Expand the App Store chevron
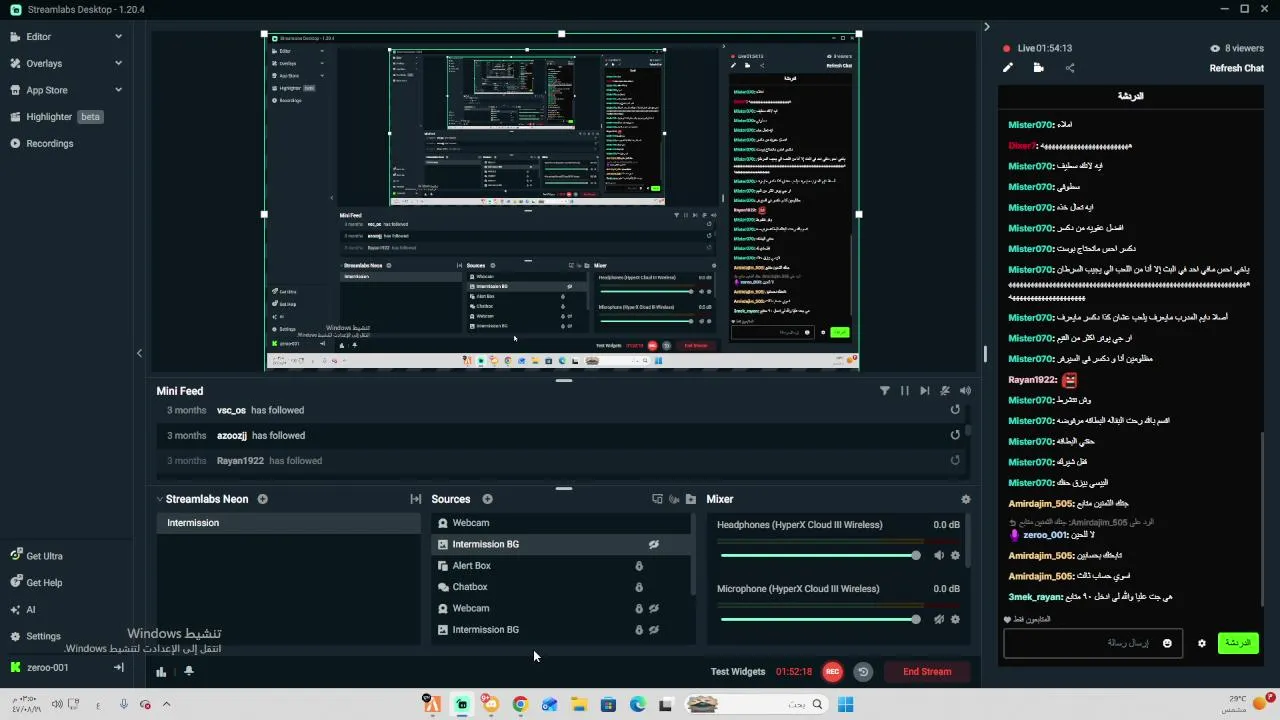Viewport: 1280px width, 720px height. (118, 90)
